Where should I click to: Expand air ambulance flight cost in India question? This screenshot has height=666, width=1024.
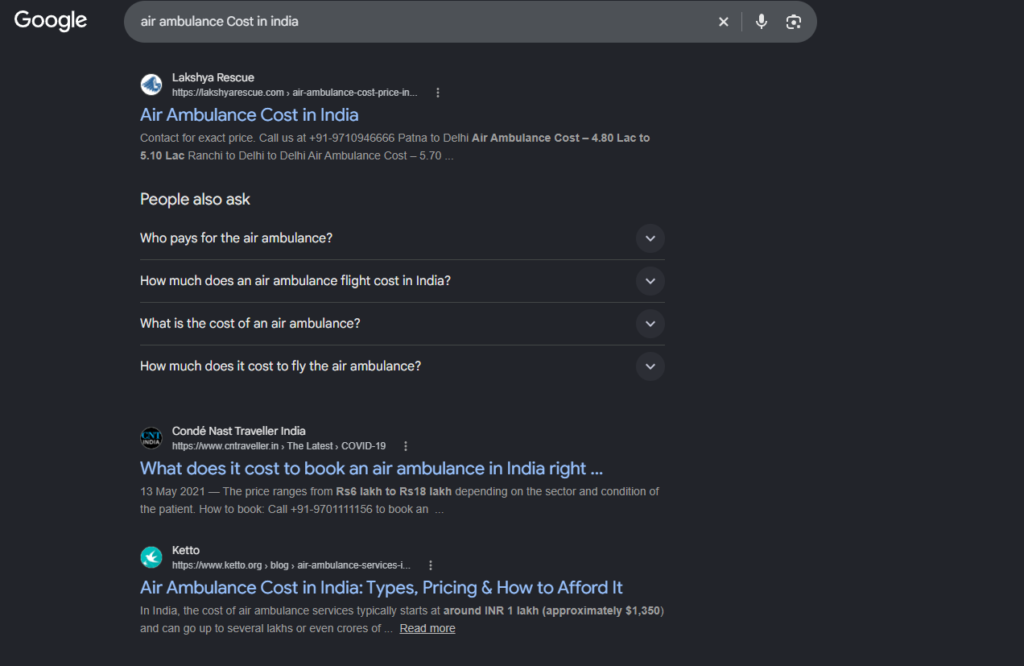(402, 281)
